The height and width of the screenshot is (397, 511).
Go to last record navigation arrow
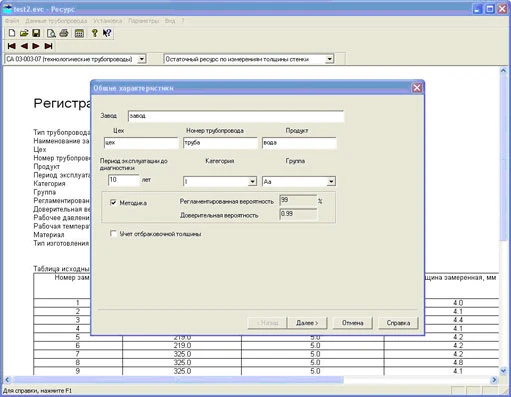click(49, 46)
